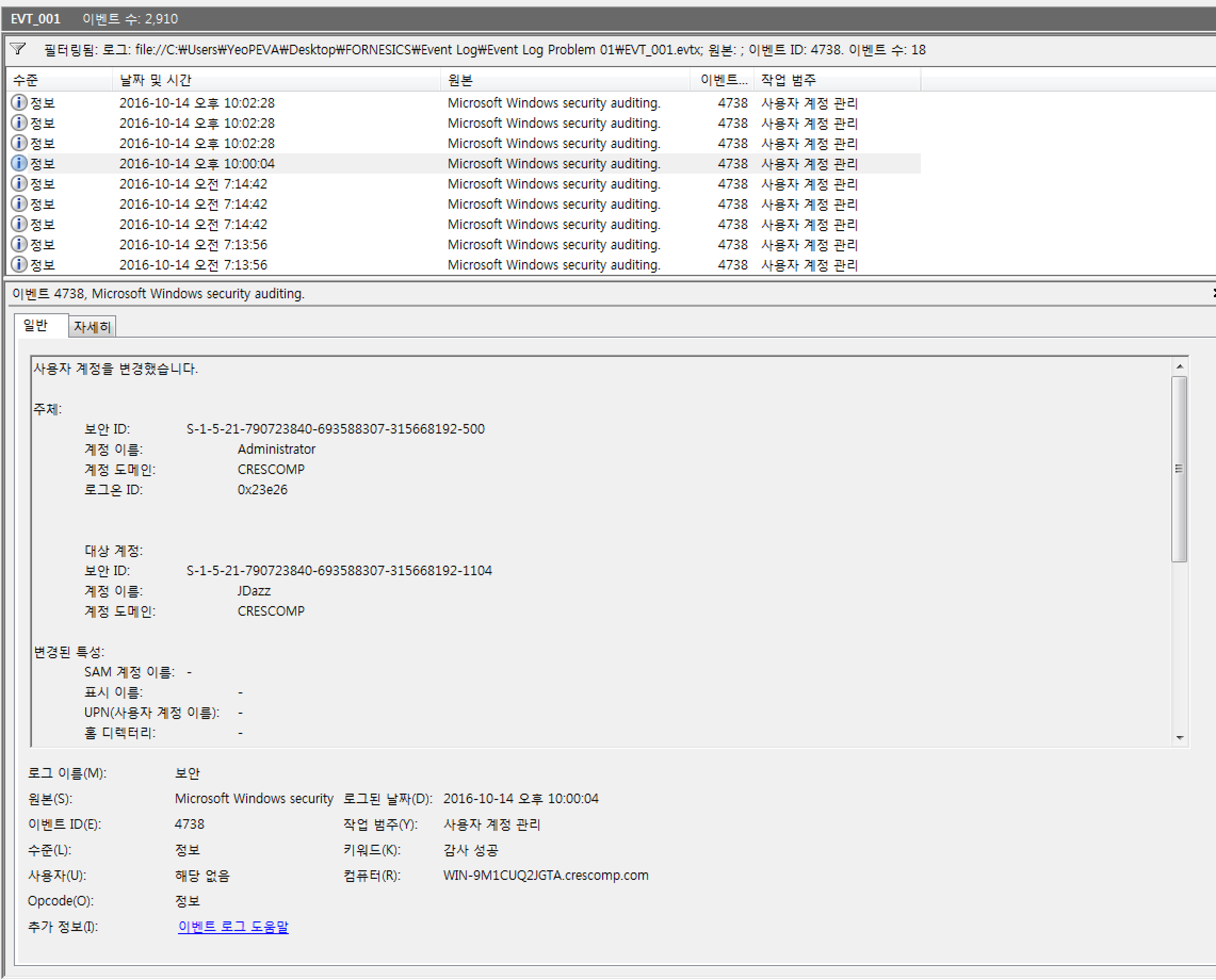Click the Administrator account name text
The height and width of the screenshot is (980, 1216).
(x=276, y=450)
